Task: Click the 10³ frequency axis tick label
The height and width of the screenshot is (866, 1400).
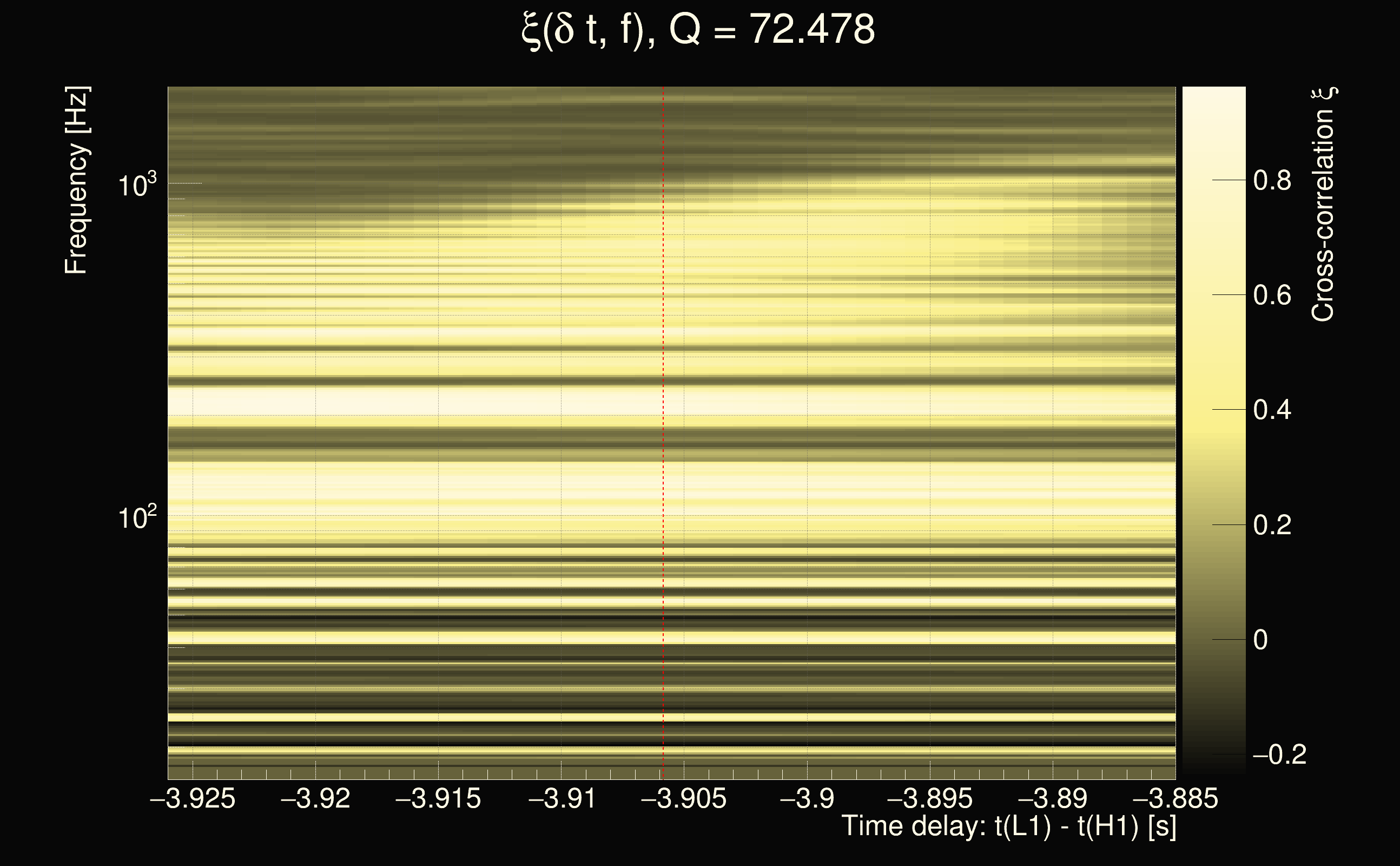Action: [137, 185]
